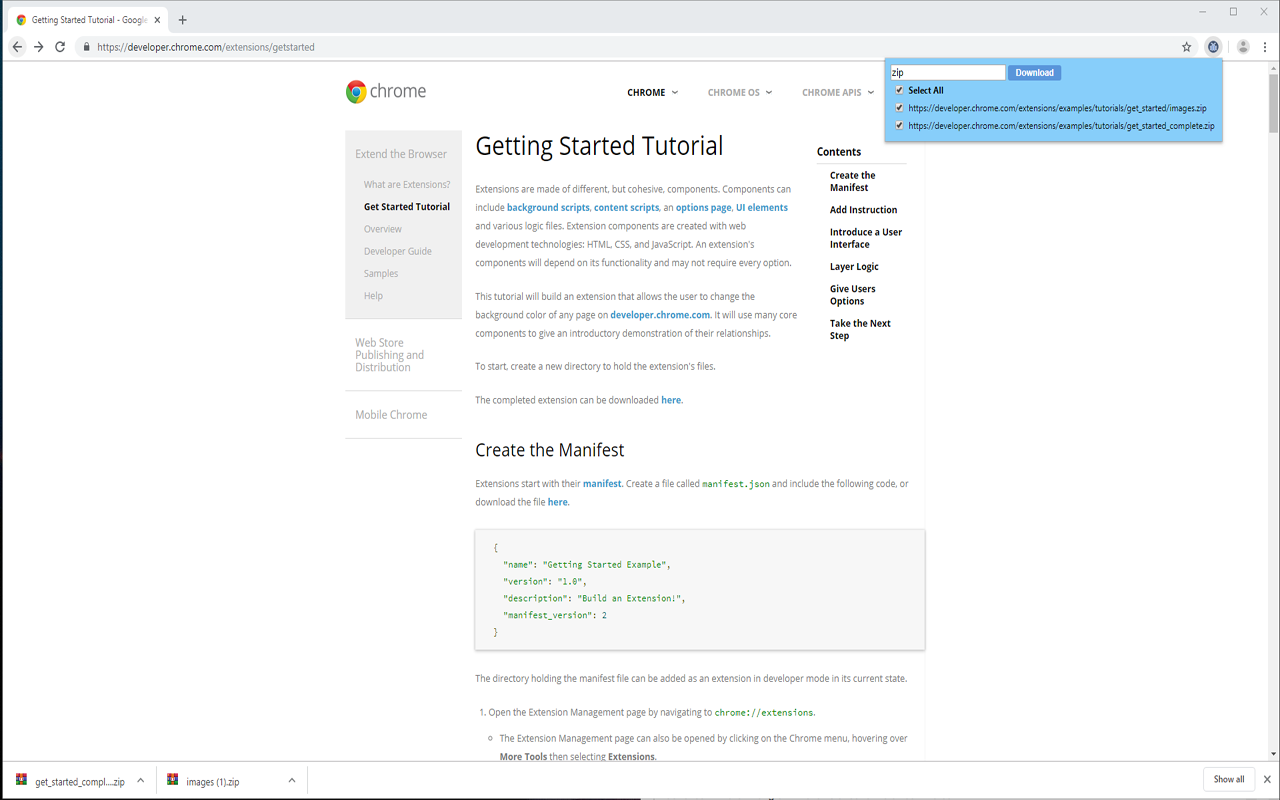Show all downloads
The width and height of the screenshot is (1280, 800).
coord(1229,779)
